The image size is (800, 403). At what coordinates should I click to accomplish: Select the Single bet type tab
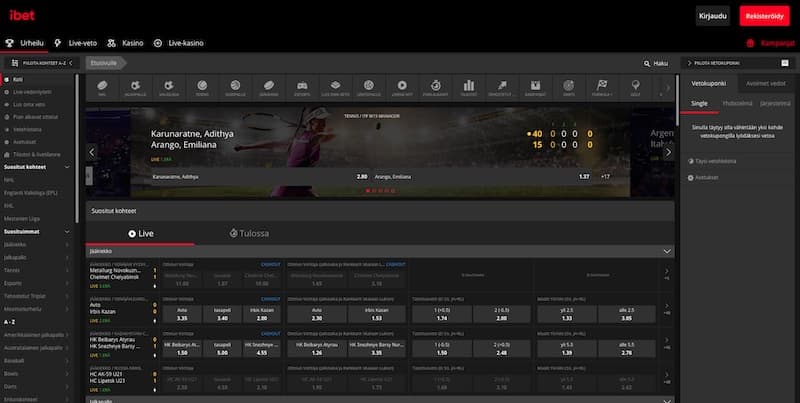(699, 104)
